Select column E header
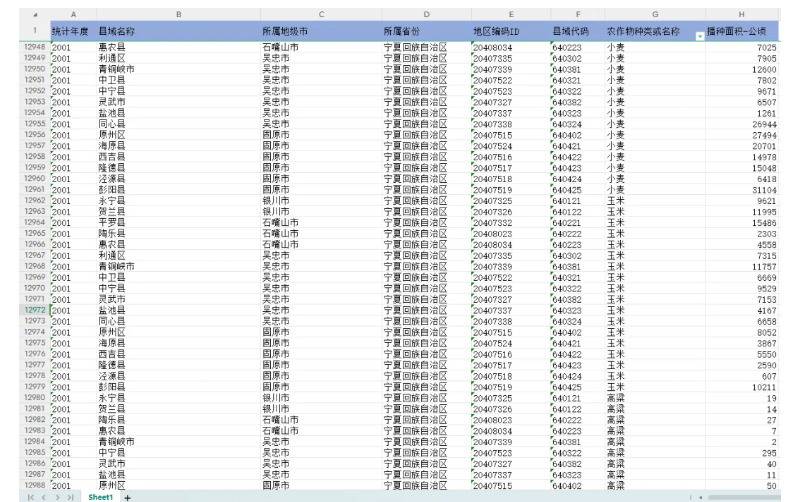Screen dimensions: 796x502 point(511,14)
